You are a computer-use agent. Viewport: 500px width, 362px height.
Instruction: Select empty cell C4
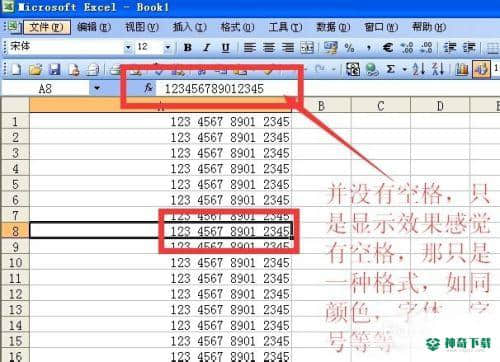coord(381,168)
